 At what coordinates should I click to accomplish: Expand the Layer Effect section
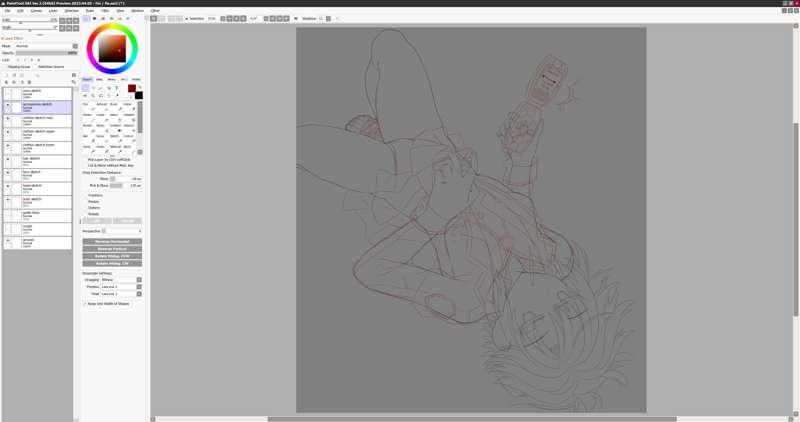13,38
